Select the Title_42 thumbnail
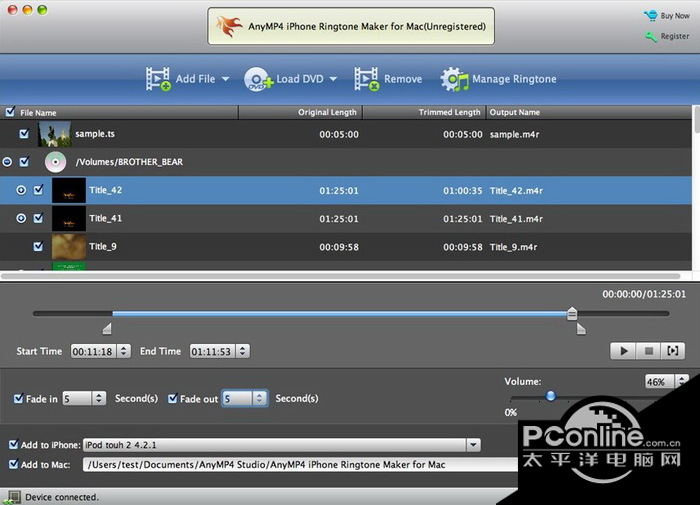The image size is (700, 505). [x=69, y=191]
